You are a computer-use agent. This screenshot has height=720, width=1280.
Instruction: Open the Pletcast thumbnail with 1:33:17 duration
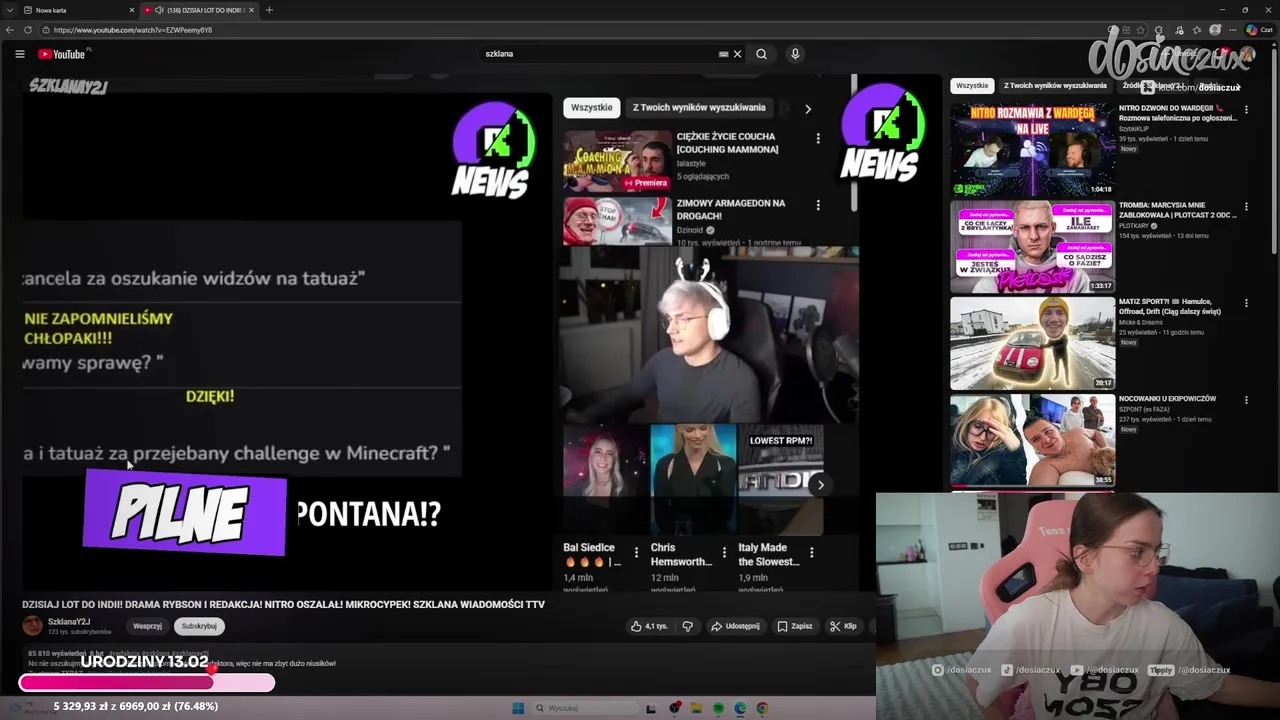point(1032,246)
